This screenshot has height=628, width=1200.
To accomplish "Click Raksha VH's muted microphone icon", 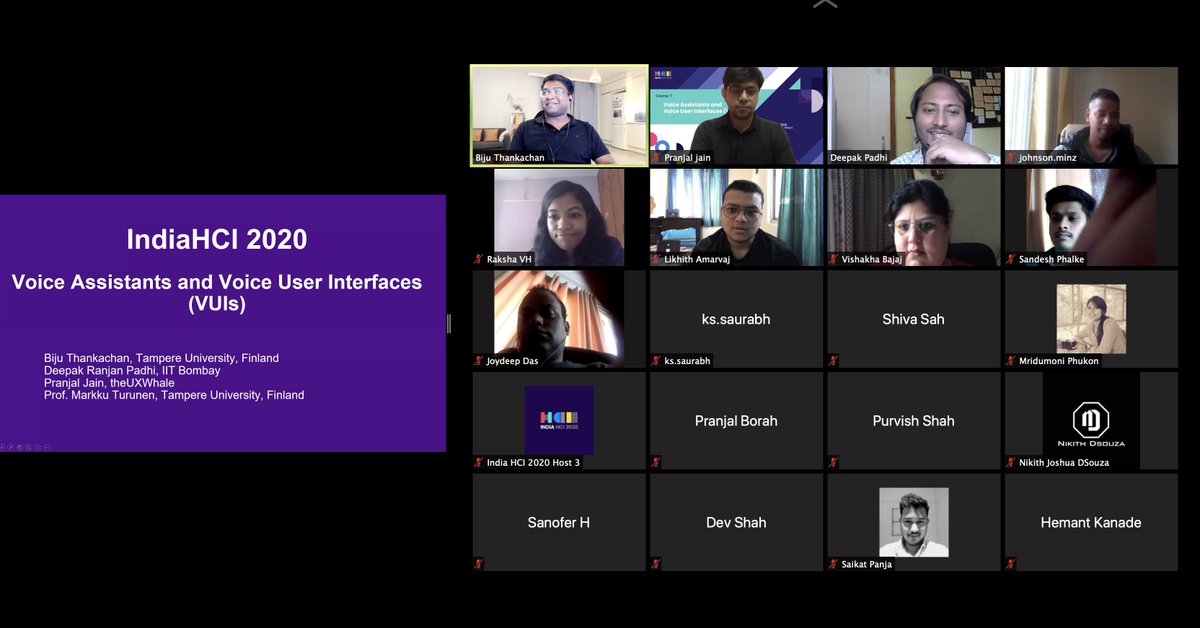I will click(479, 260).
